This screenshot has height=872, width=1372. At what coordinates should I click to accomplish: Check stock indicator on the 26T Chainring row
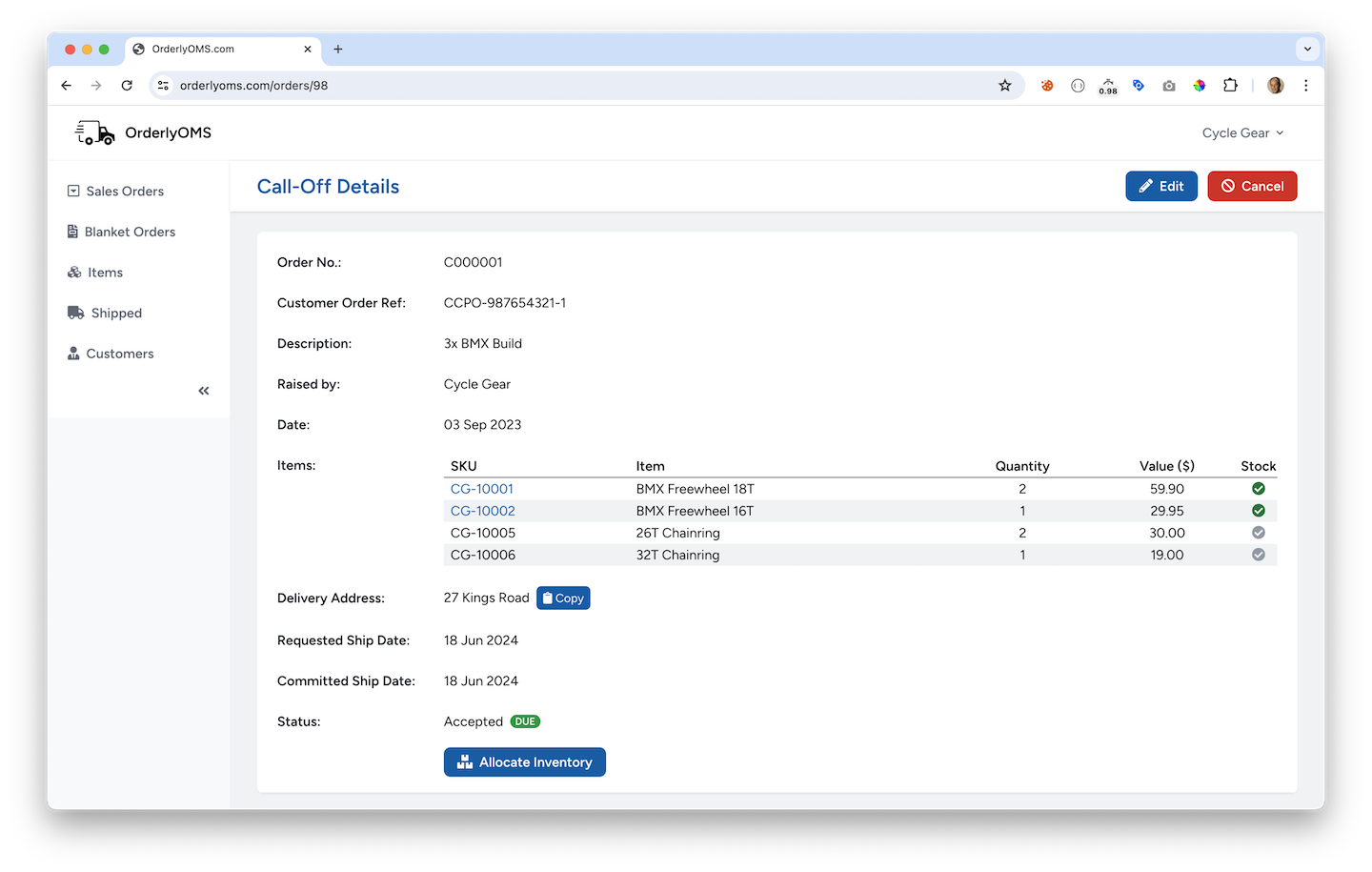tap(1258, 532)
